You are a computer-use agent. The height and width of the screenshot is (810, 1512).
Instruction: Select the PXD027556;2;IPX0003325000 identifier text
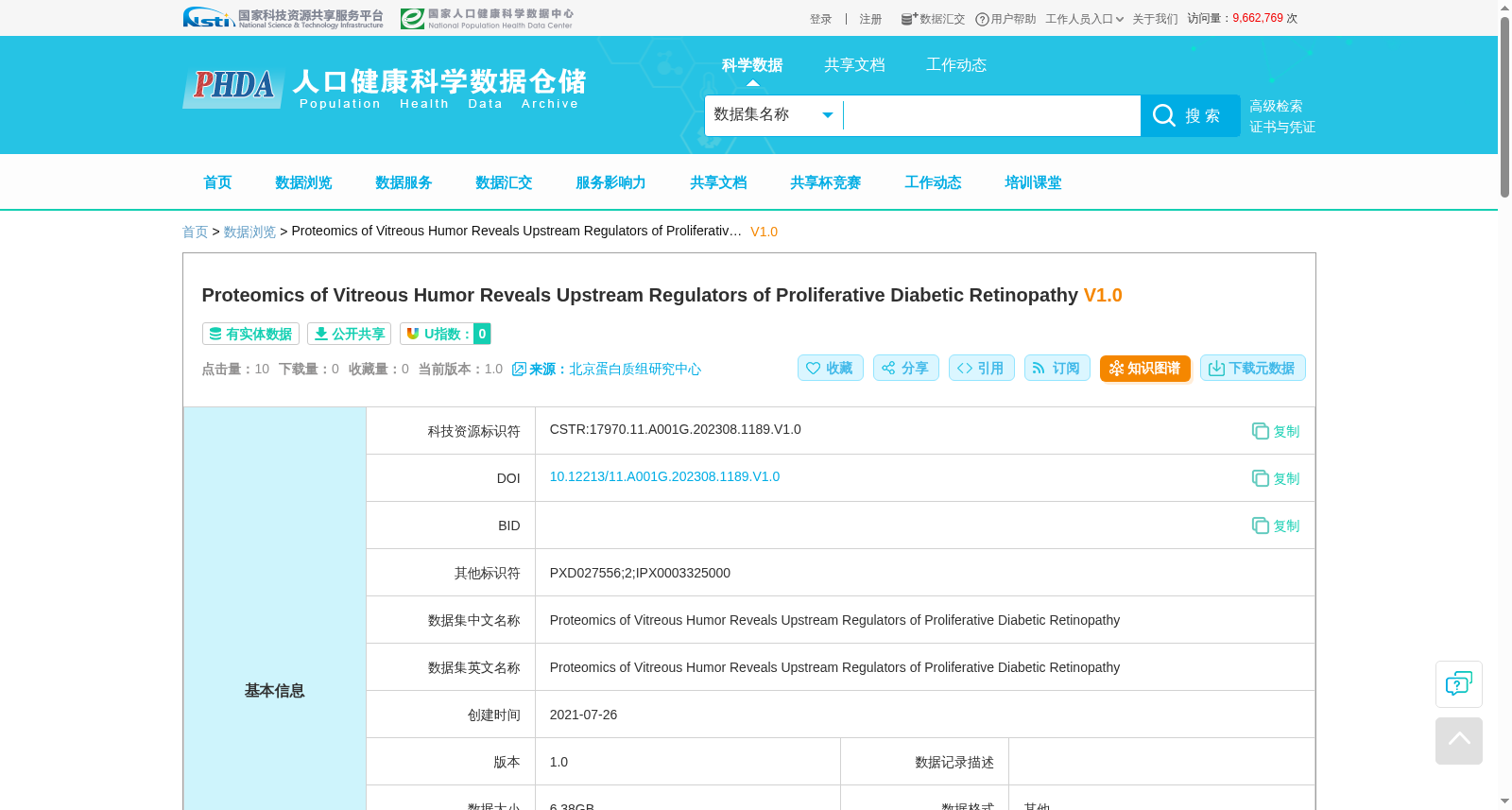[x=640, y=573]
